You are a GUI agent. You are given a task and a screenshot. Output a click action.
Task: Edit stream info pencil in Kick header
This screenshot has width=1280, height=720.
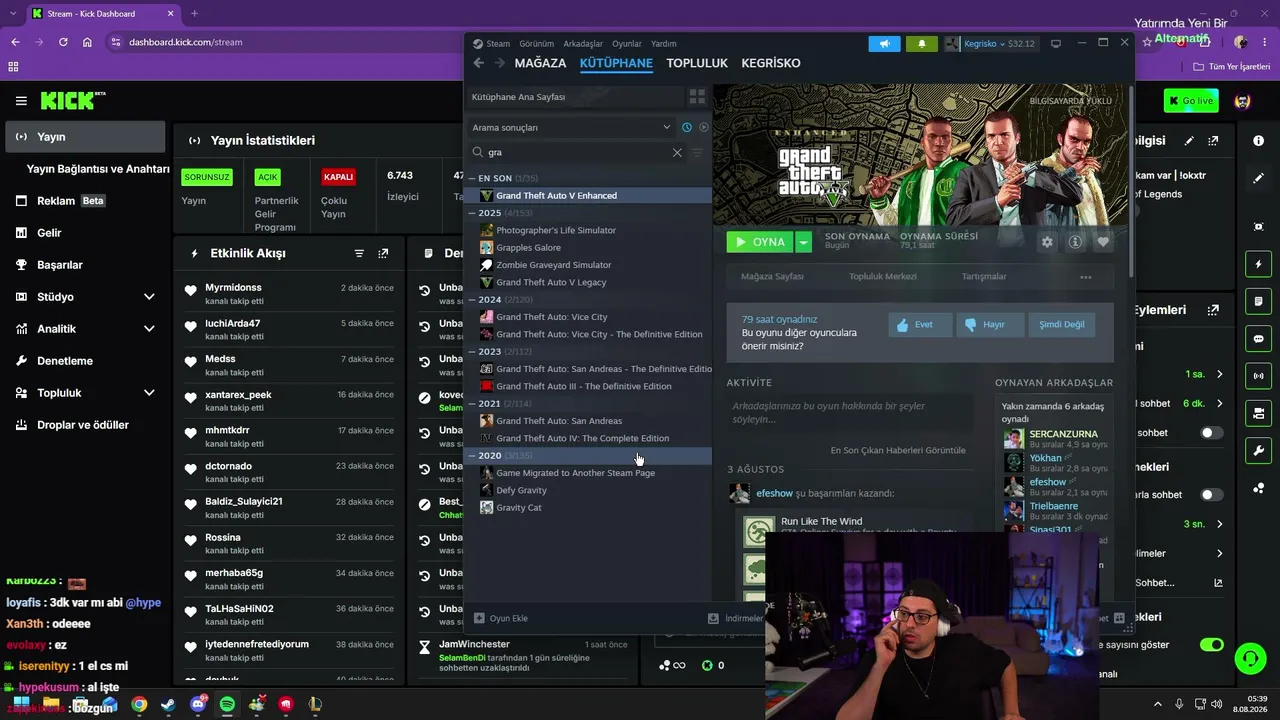pyautogui.click(x=1189, y=141)
